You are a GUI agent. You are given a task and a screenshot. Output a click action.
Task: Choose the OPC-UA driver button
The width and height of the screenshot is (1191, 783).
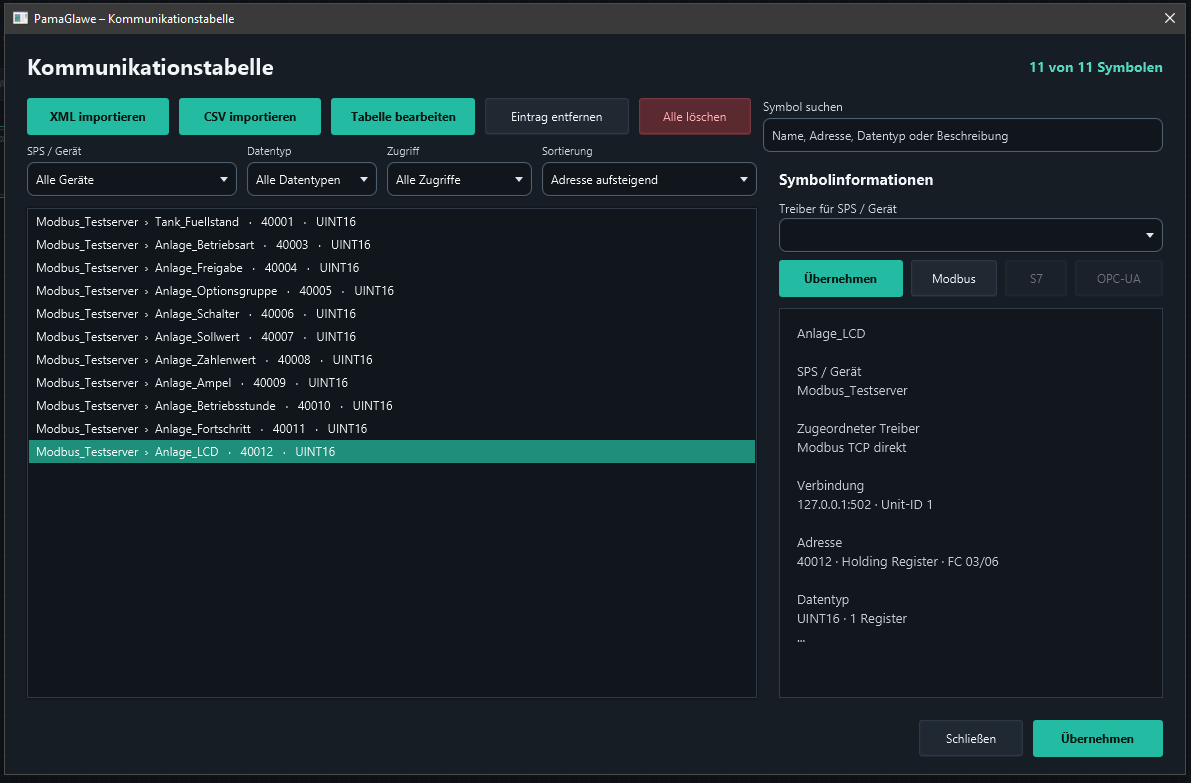coord(1118,279)
